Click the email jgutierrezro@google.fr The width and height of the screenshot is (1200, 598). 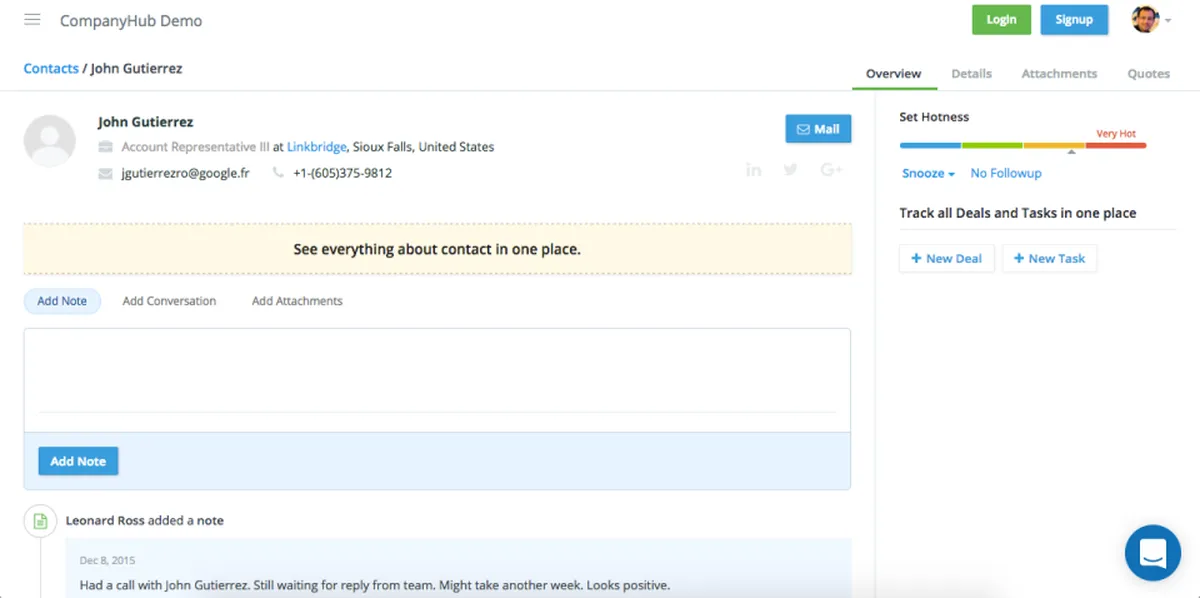[x=185, y=173]
